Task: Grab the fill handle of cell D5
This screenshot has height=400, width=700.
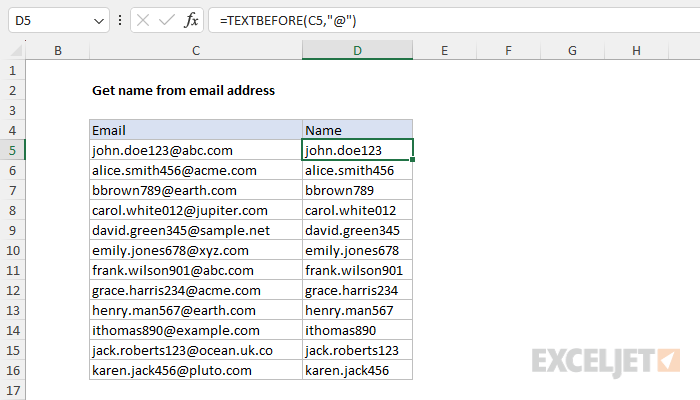Action: coord(412,159)
